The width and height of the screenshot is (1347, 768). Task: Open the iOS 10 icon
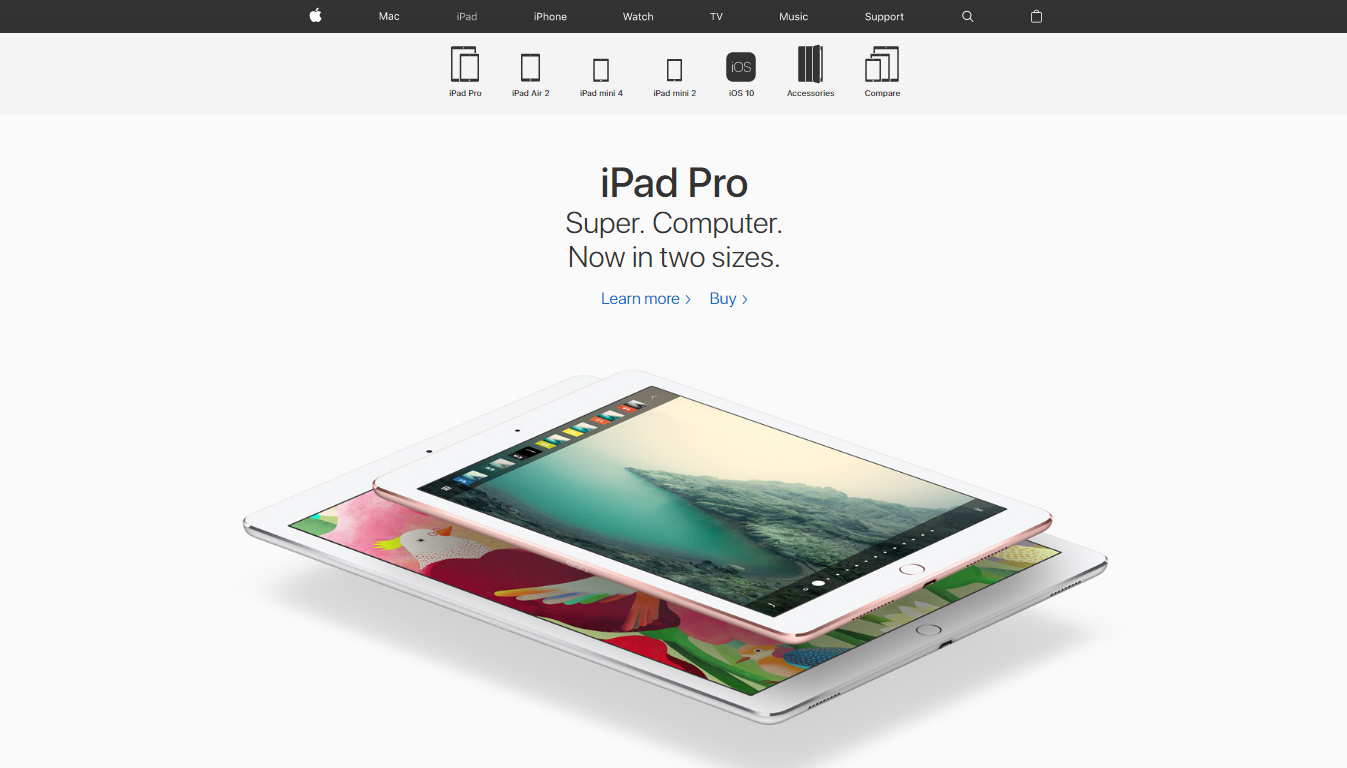[741, 71]
